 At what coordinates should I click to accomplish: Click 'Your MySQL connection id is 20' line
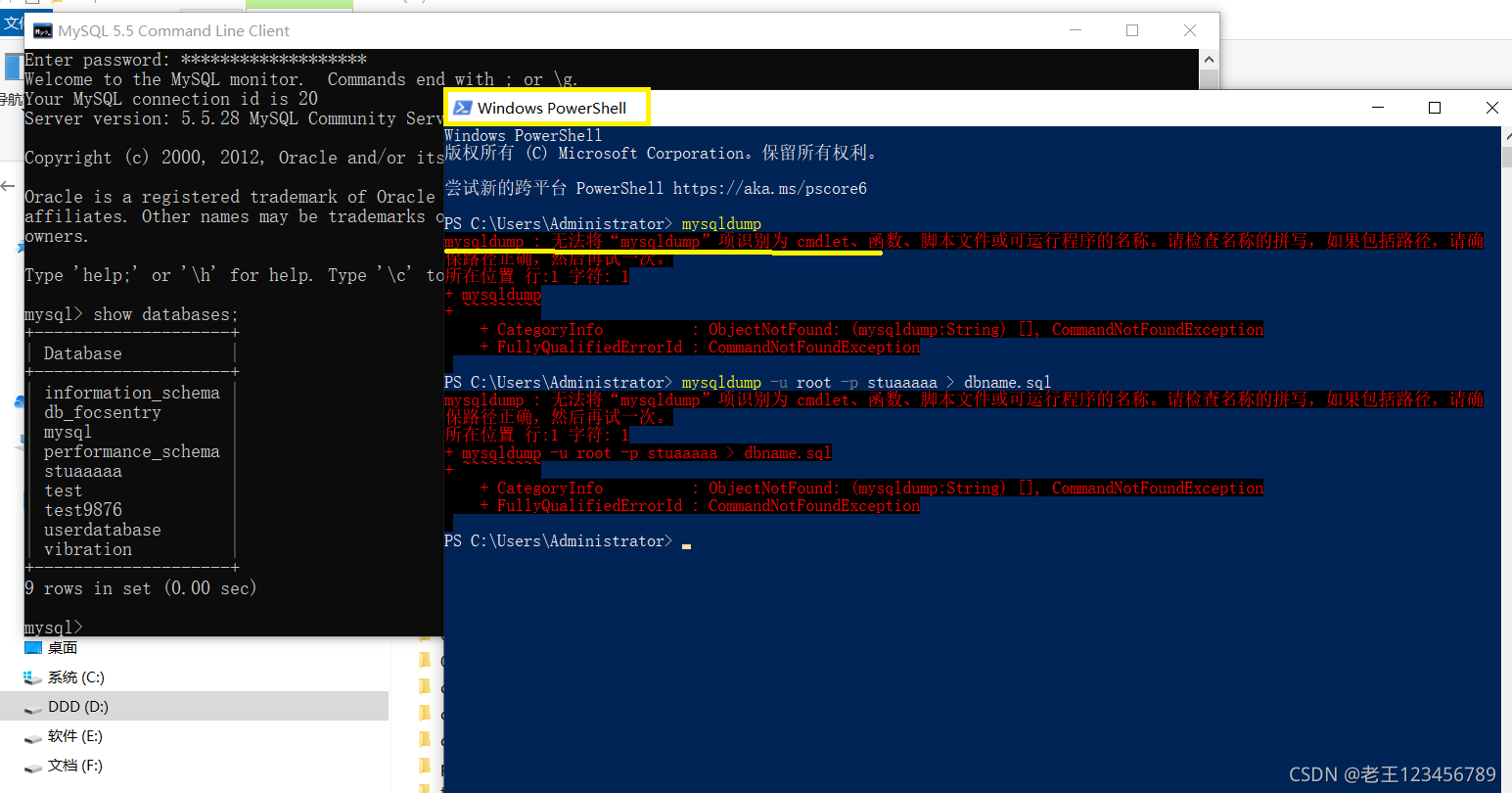click(171, 99)
